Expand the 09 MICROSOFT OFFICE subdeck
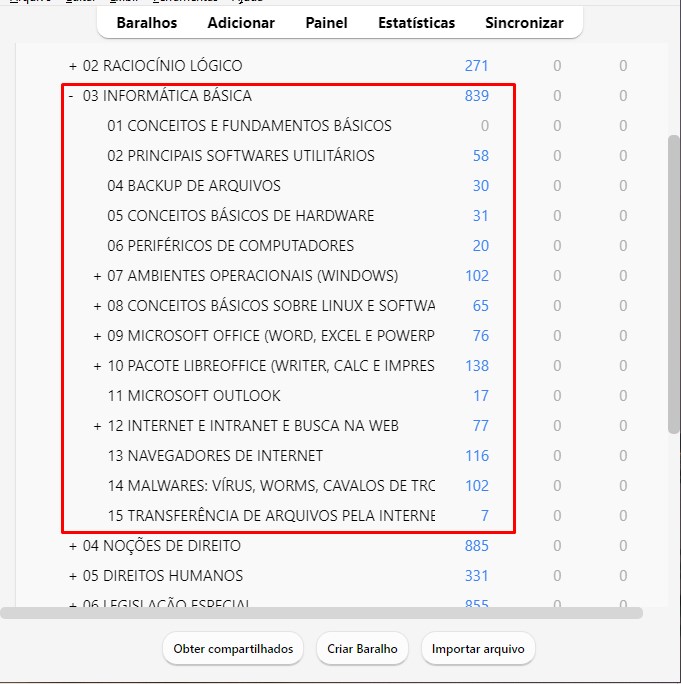Image resolution: width=681 pixels, height=684 pixels. point(97,336)
